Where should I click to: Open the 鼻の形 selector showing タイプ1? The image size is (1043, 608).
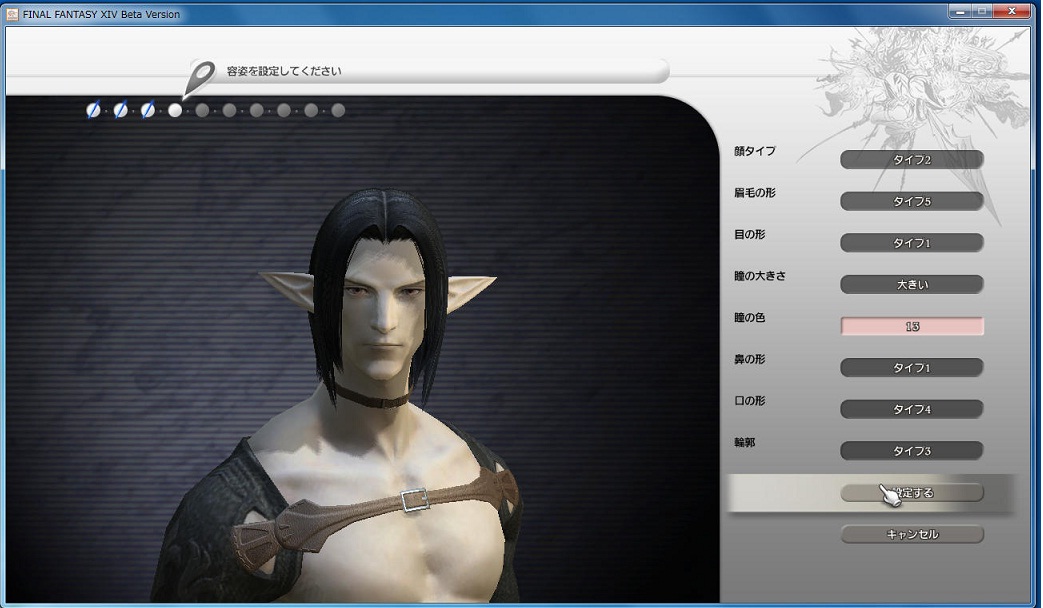[912, 367]
